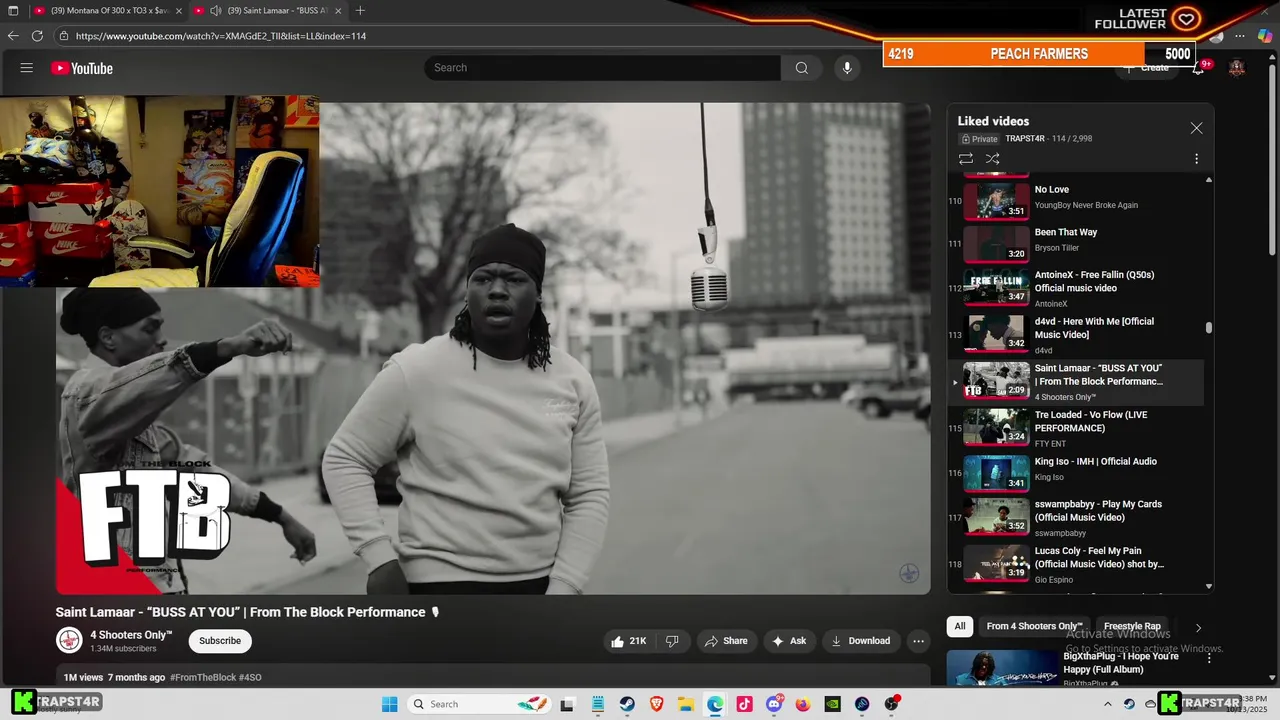Click the main video player
1280x720 pixels.
pyautogui.click(x=493, y=348)
